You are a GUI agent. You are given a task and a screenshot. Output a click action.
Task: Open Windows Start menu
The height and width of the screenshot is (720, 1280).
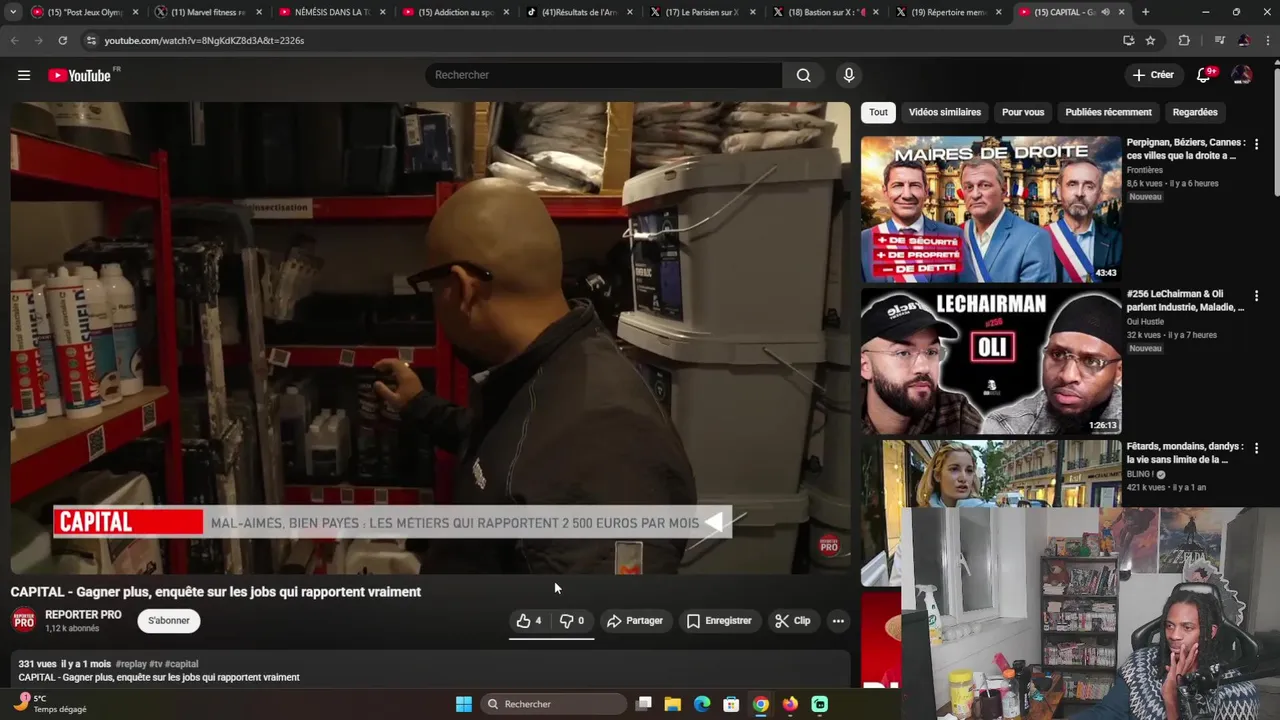pyautogui.click(x=464, y=704)
